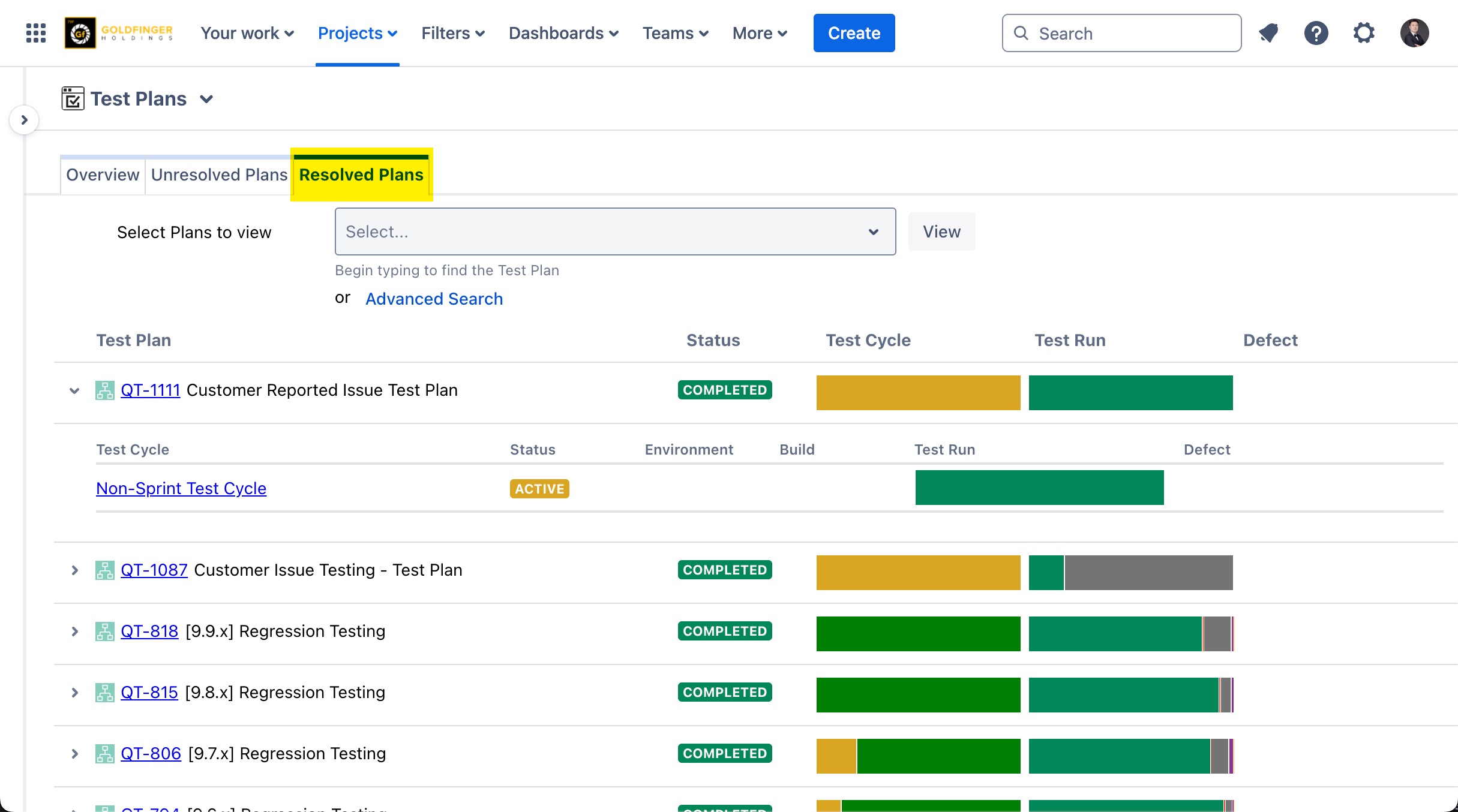Viewport: 1458px width, 812px height.
Task: Open the Test Plans heading dropdown
Action: (206, 99)
